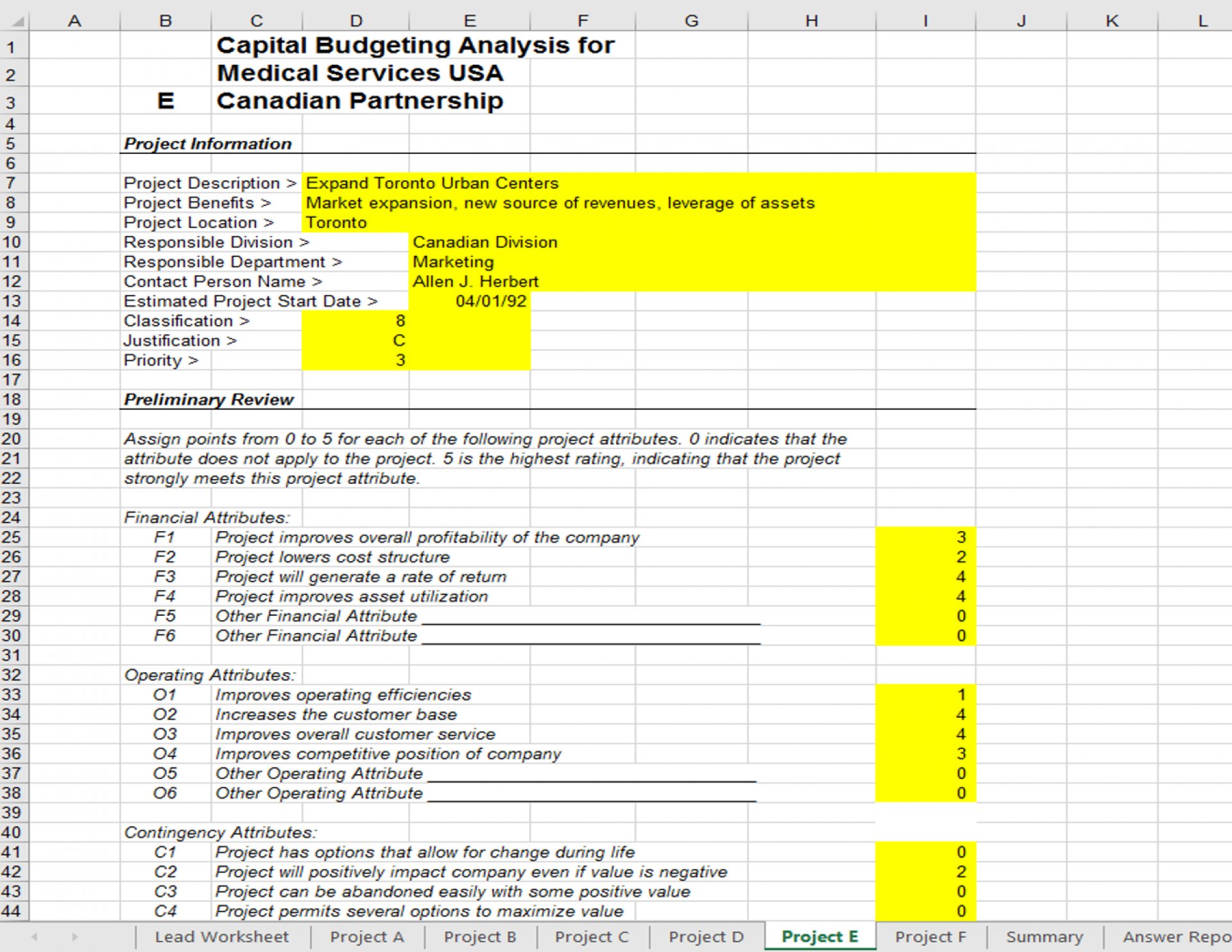Image resolution: width=1232 pixels, height=952 pixels.
Task: Select row 25 header
Action: (11, 537)
